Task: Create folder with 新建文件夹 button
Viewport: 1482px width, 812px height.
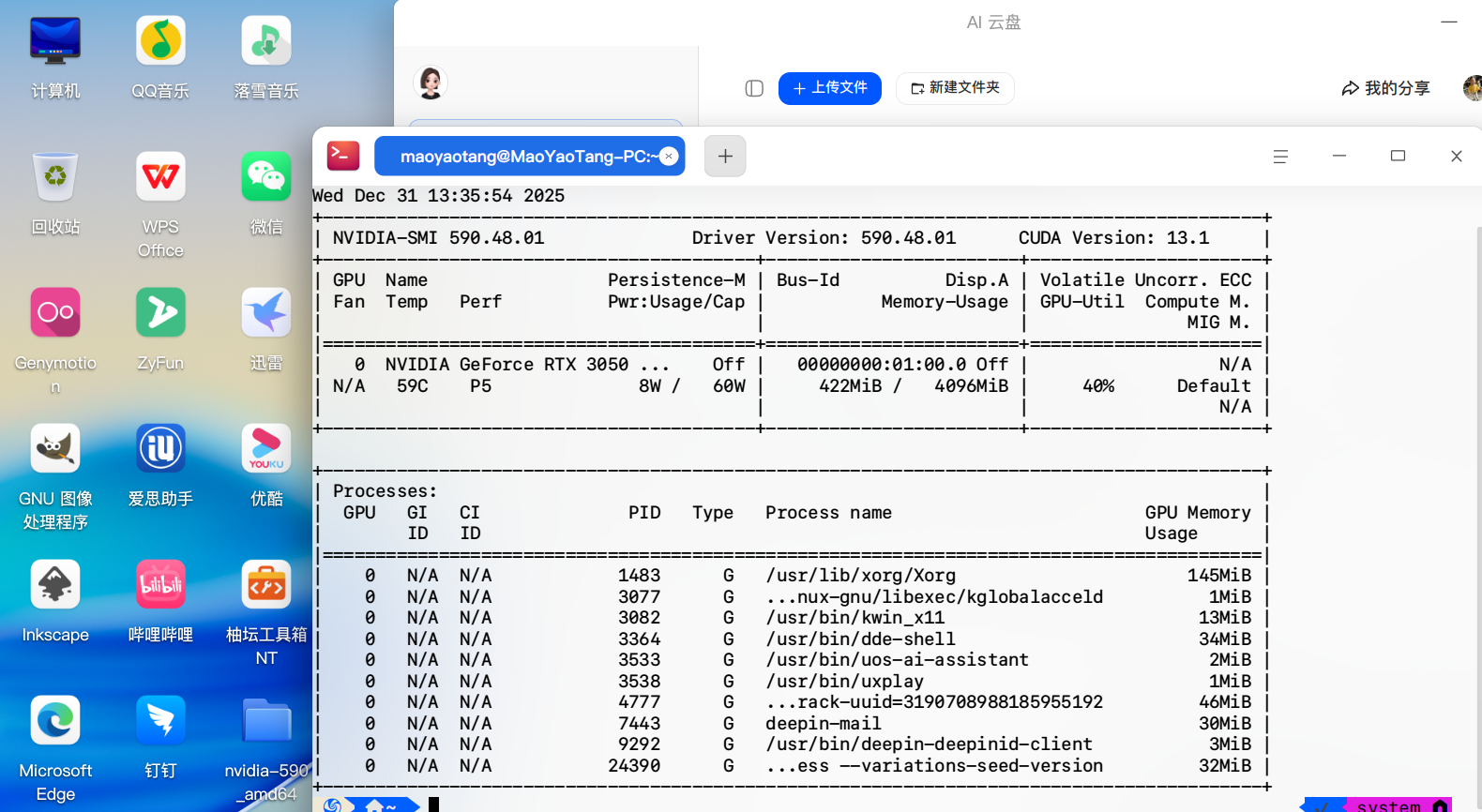Action: click(x=955, y=88)
